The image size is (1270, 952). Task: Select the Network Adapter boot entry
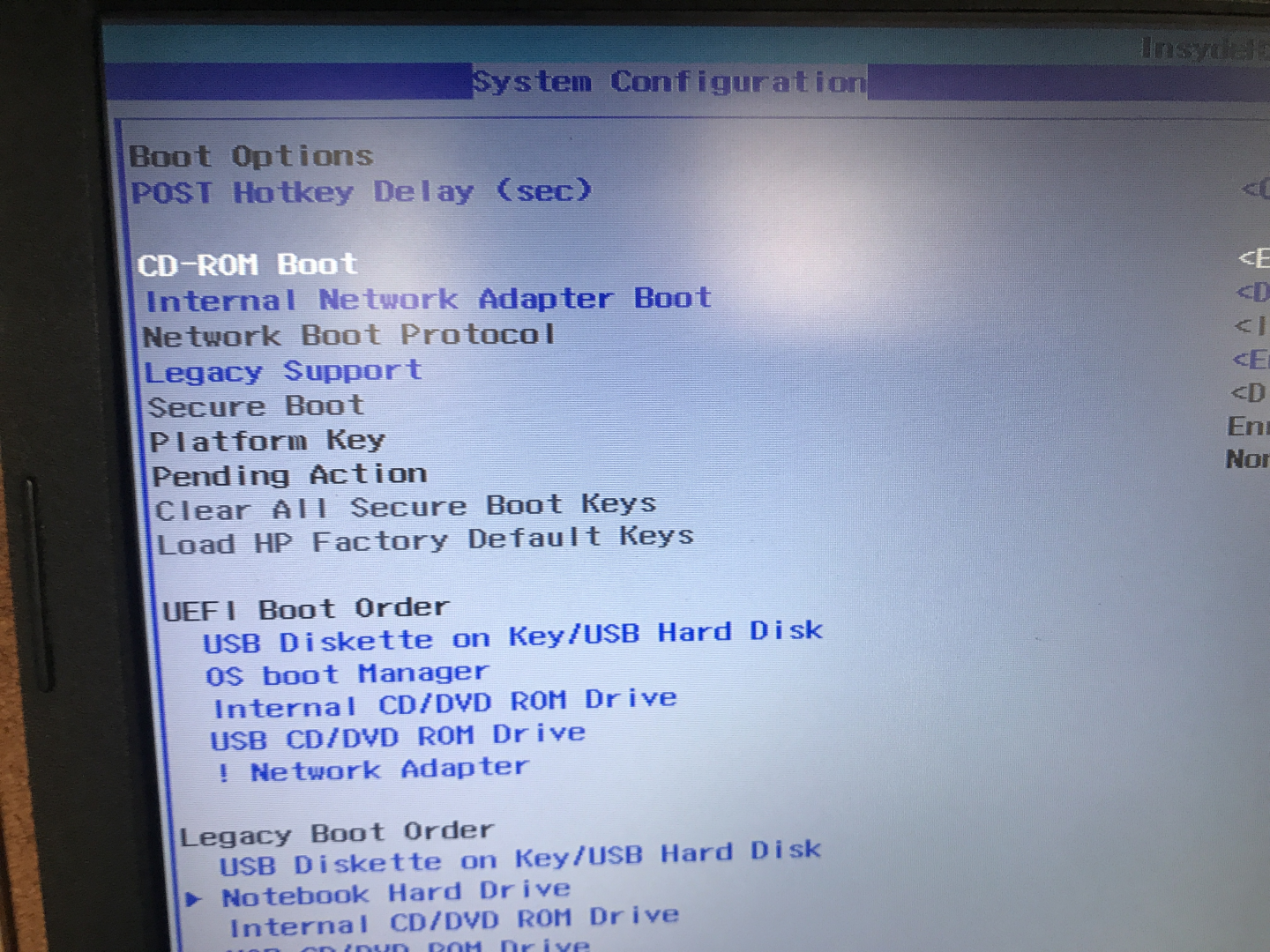click(373, 770)
